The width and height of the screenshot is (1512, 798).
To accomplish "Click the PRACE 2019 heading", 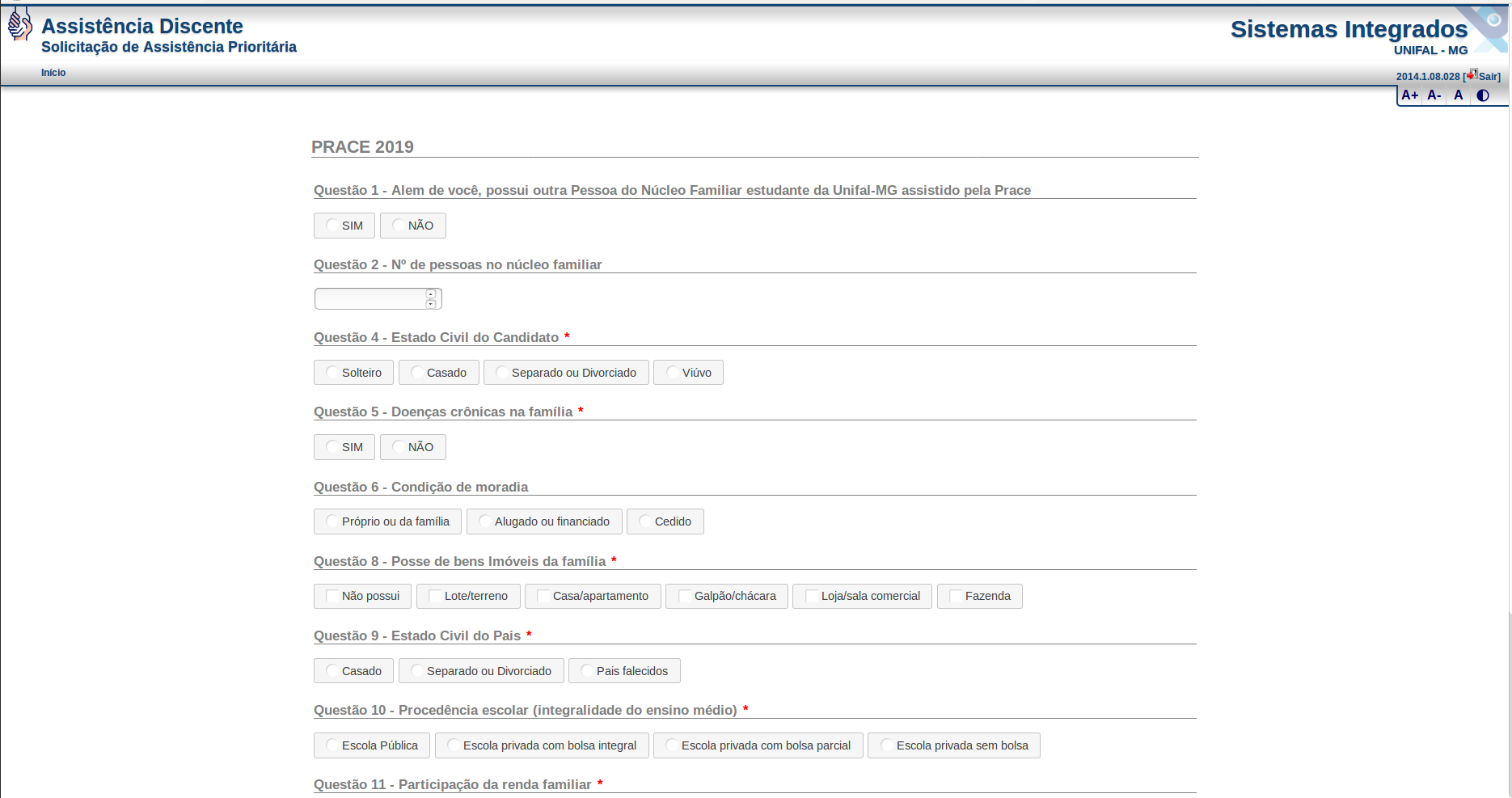I will point(362,147).
